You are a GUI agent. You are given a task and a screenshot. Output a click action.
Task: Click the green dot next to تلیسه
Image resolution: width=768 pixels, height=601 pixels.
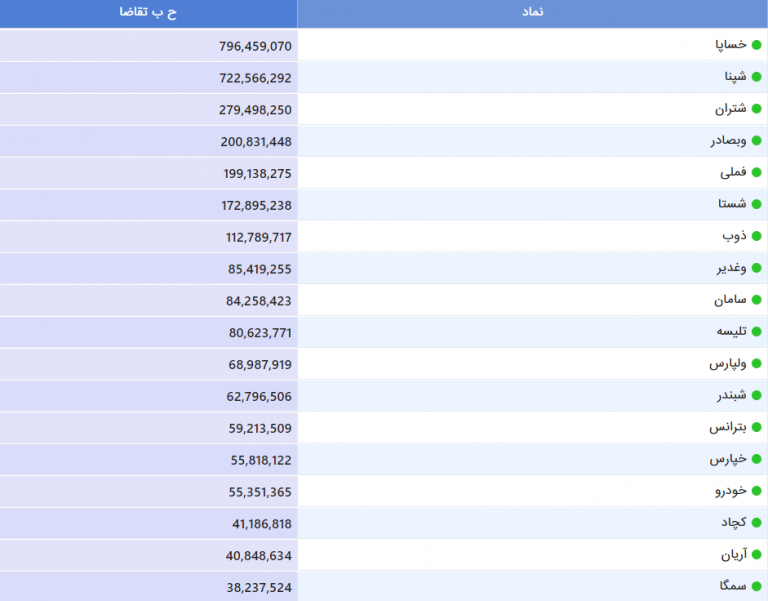(x=756, y=332)
